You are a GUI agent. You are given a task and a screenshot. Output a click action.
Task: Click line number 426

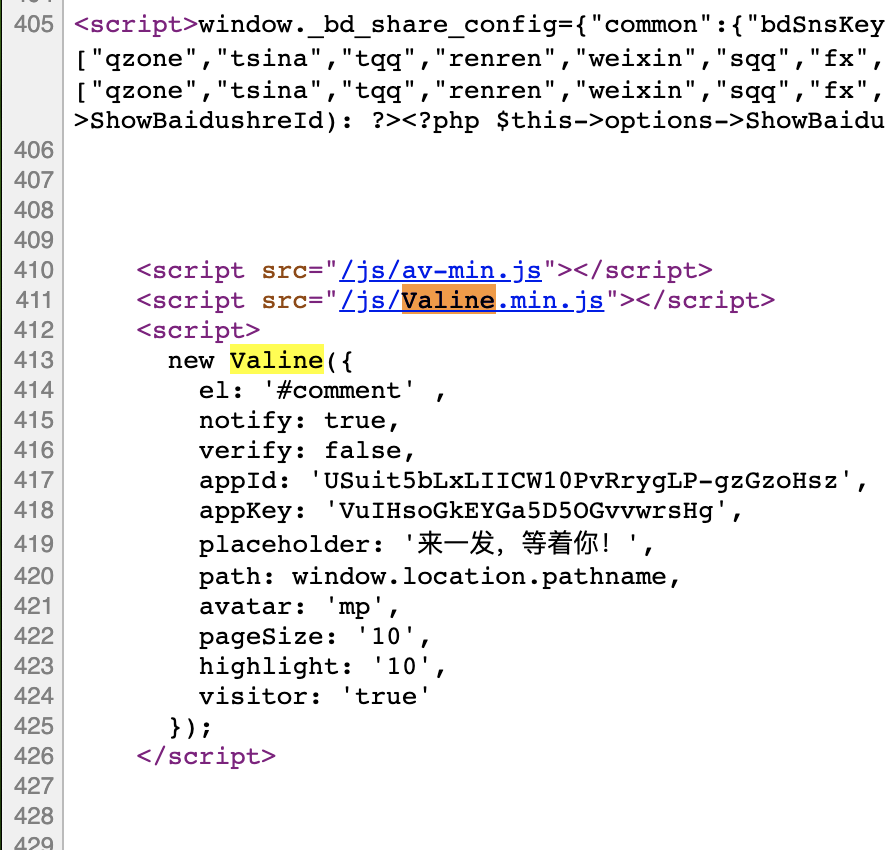click(34, 756)
